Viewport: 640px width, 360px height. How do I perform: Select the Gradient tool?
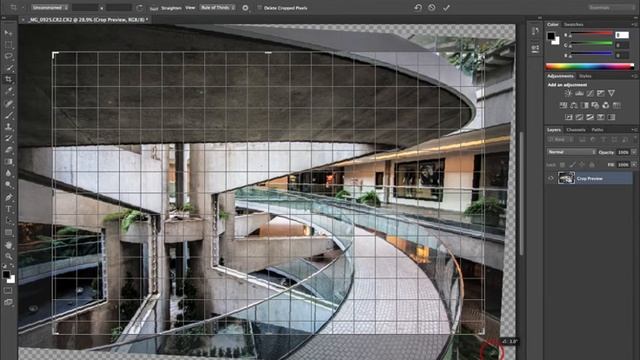click(x=8, y=162)
